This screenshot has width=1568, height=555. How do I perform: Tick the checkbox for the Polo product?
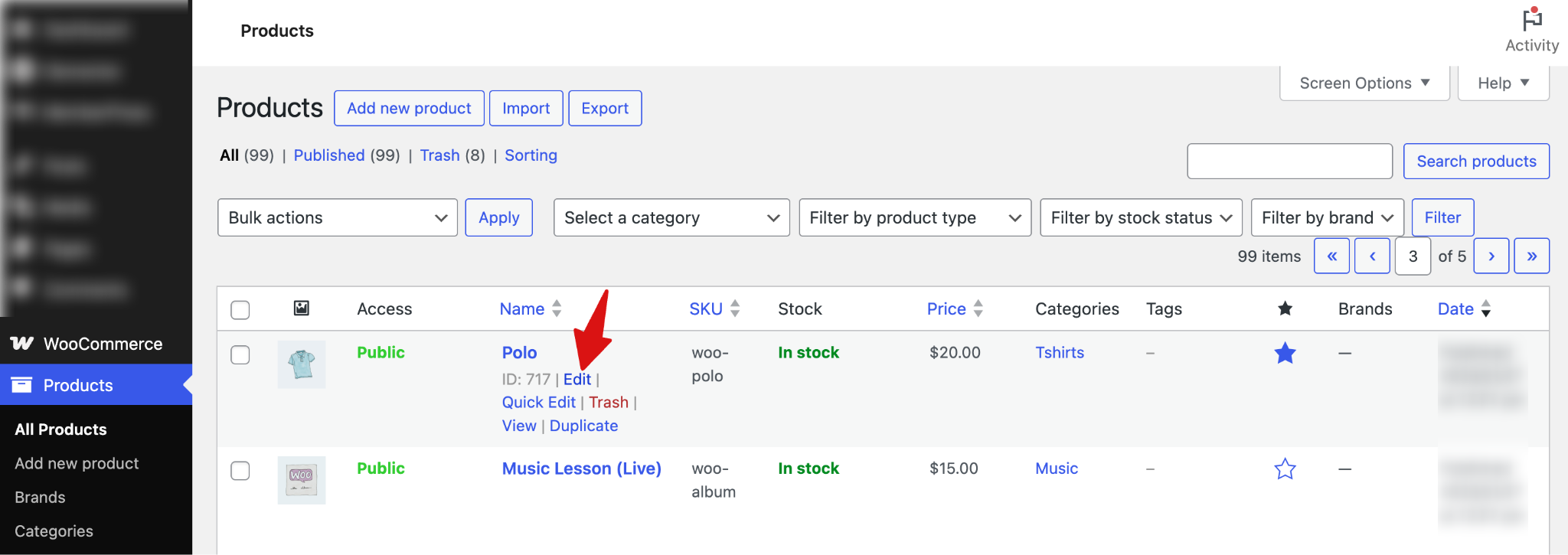(x=240, y=354)
